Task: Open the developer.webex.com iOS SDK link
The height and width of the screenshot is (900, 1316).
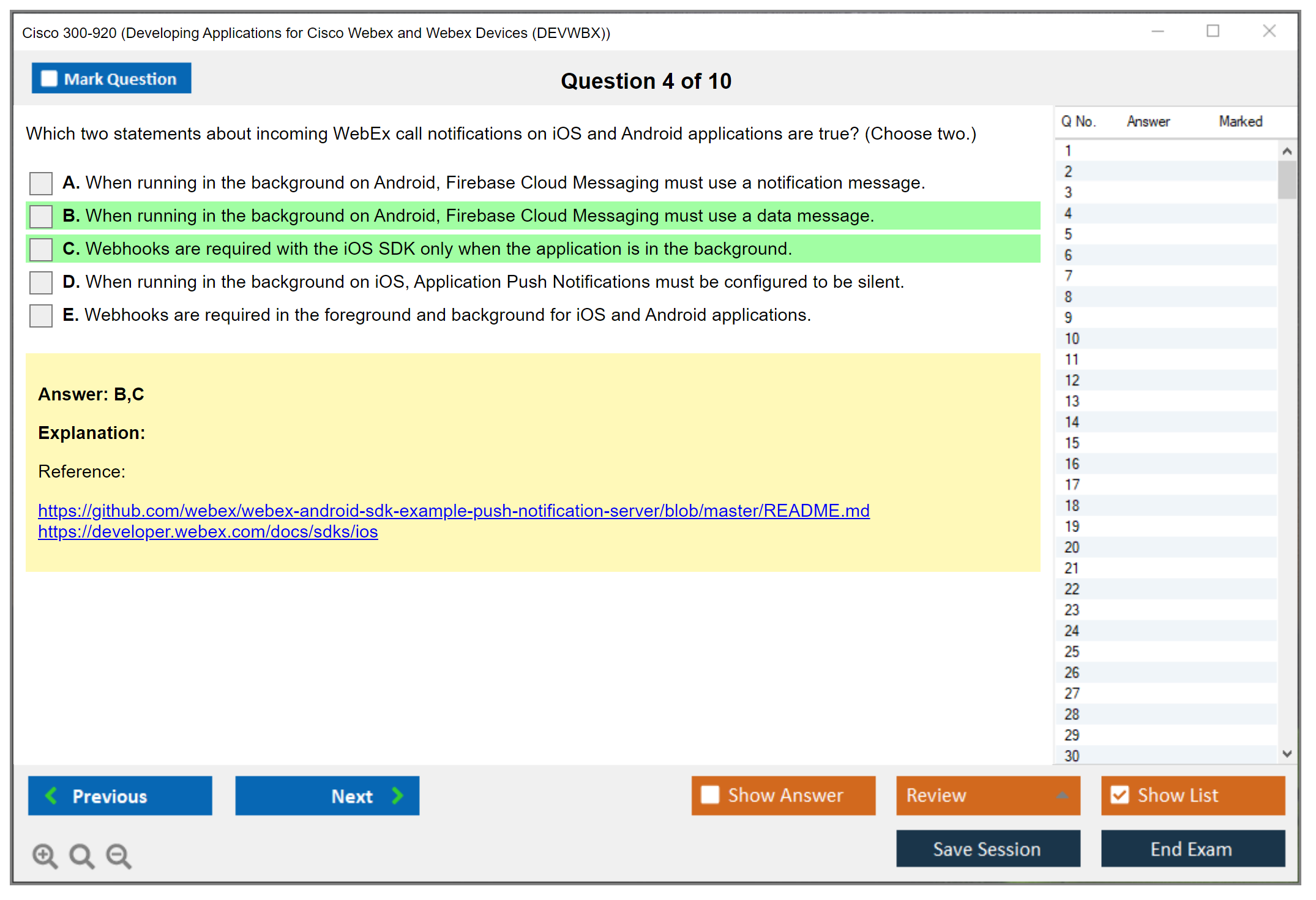Action: coord(207,531)
